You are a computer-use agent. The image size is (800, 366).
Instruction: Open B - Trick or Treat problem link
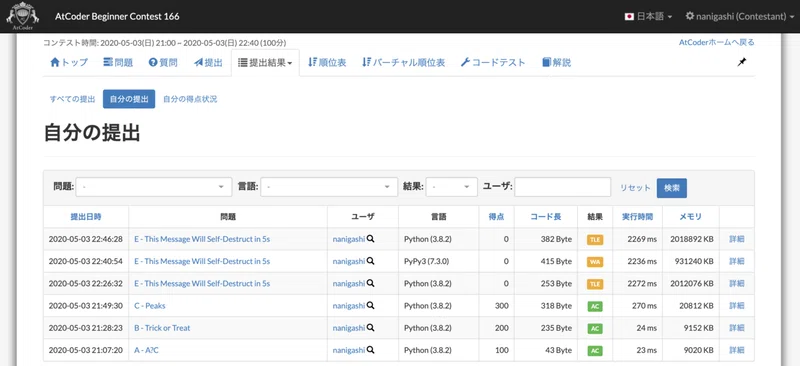click(x=162, y=328)
